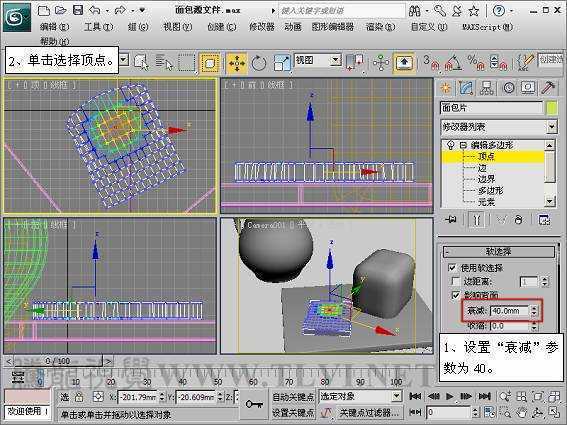This screenshot has height=425, width=567.
Task: Toggle the Percent Snap icon
Action: coord(476,62)
